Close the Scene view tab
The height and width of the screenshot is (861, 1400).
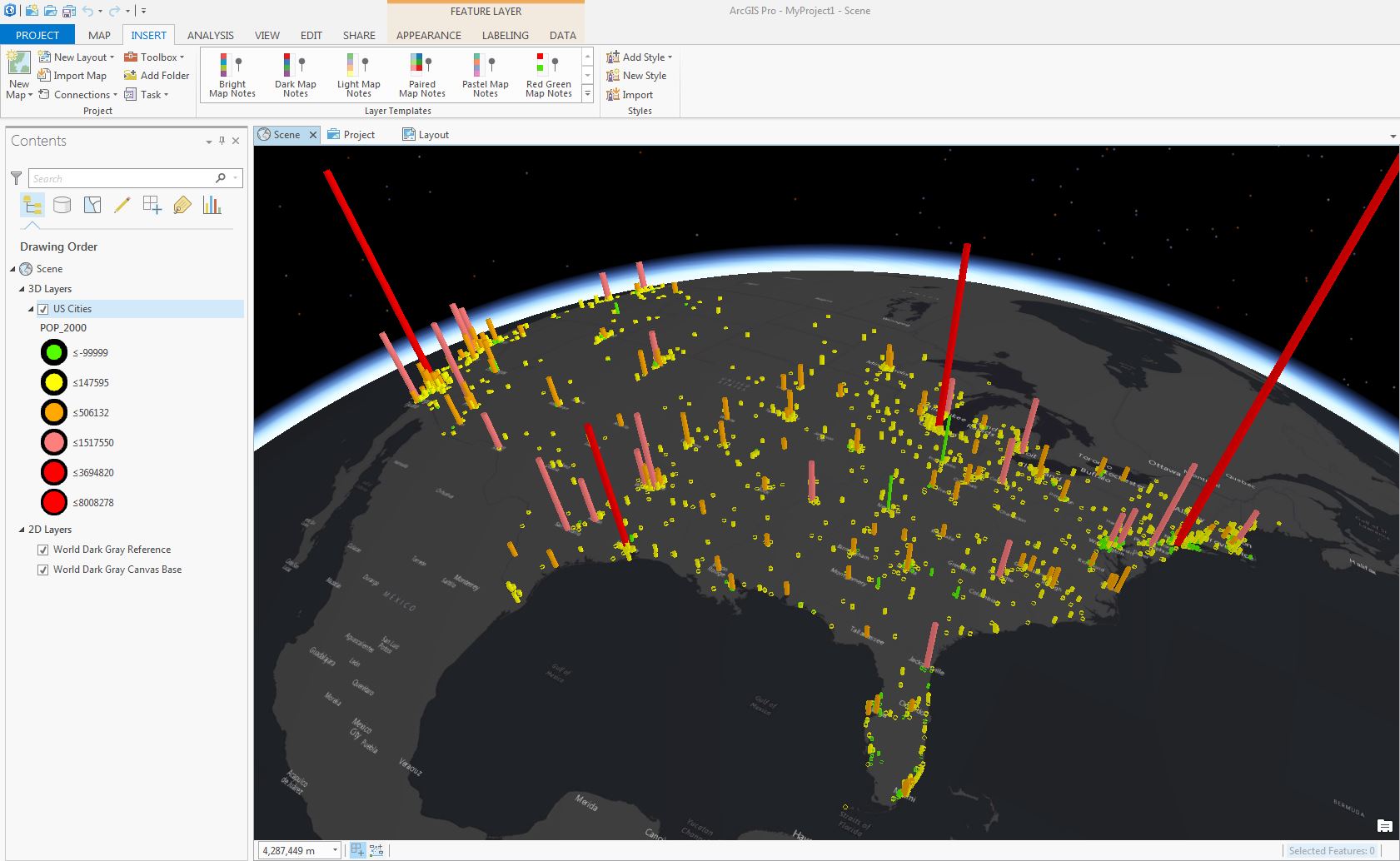point(313,135)
